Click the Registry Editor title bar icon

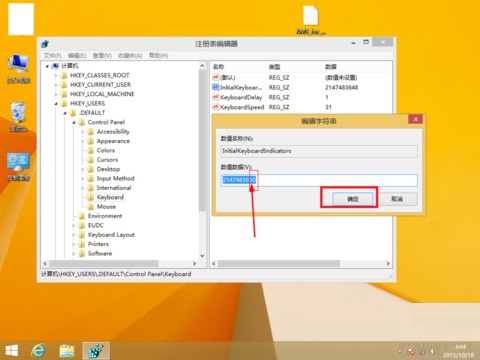tap(45, 44)
